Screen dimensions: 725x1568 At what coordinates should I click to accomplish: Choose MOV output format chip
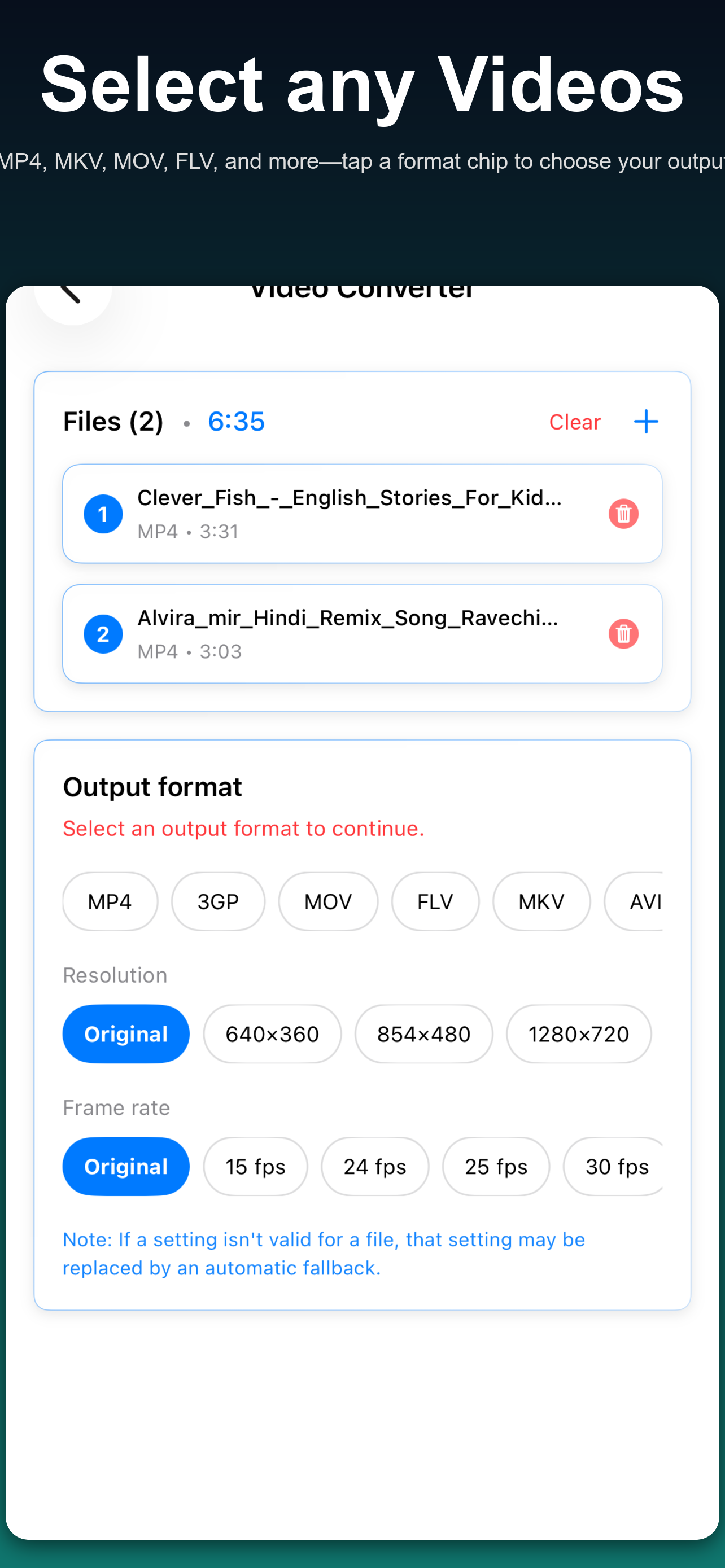328,901
